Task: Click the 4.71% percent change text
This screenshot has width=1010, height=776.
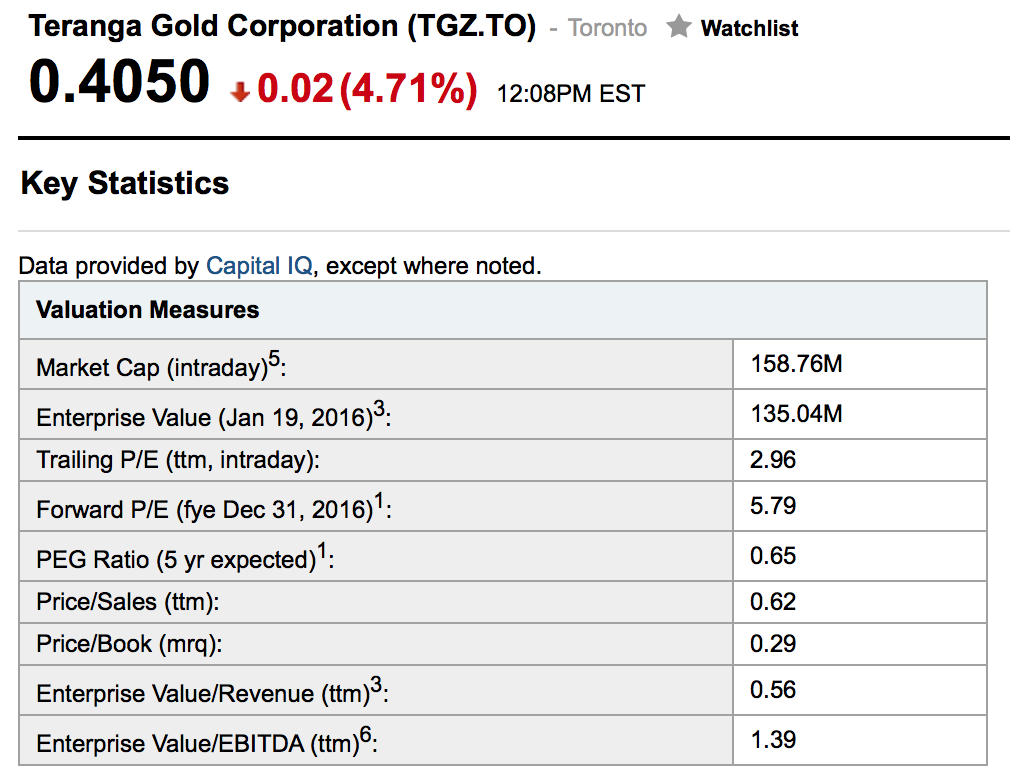Action: (408, 90)
